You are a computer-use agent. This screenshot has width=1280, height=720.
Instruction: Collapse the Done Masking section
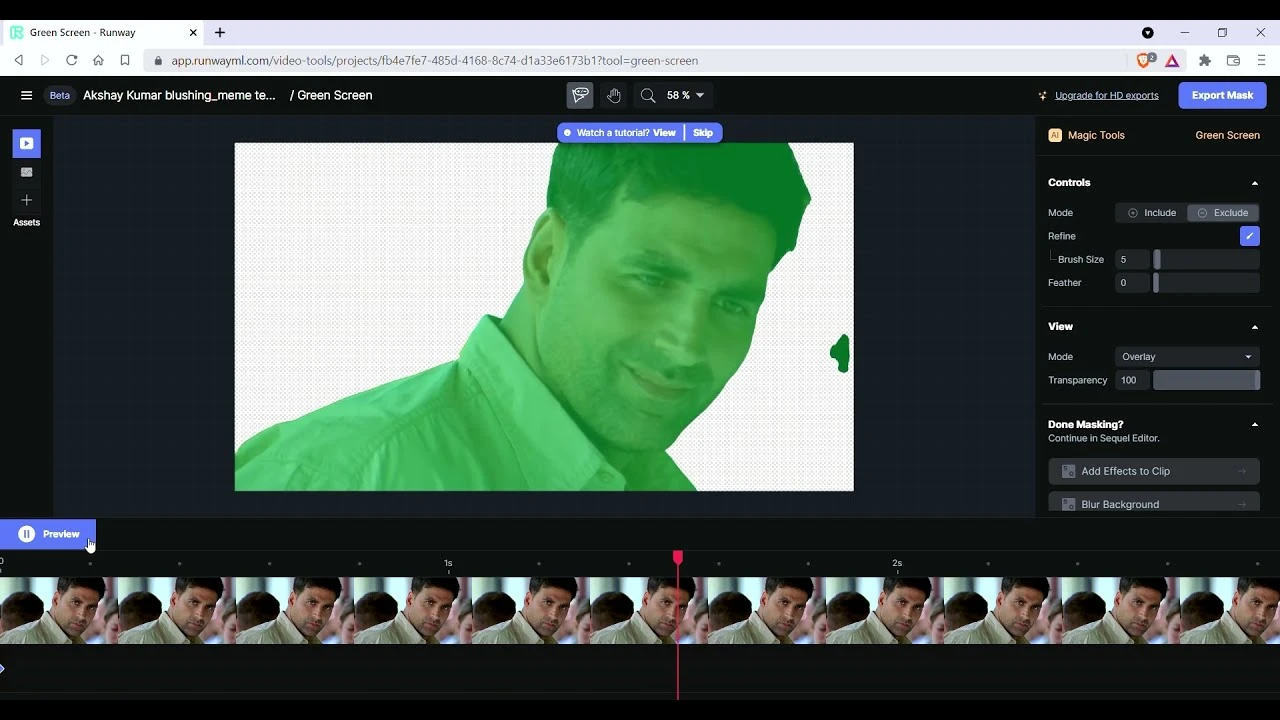coord(1255,425)
